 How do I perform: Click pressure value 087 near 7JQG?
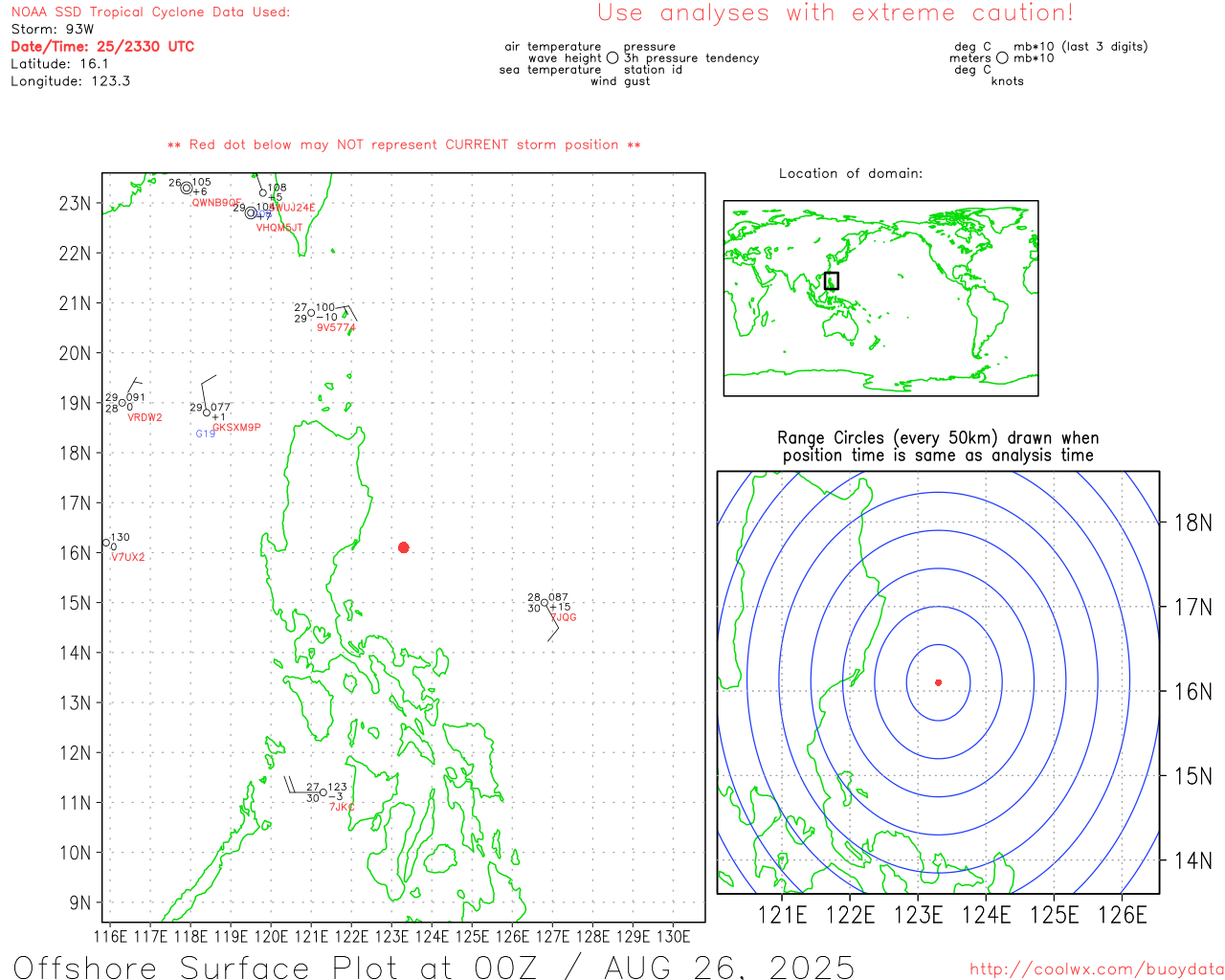559,597
